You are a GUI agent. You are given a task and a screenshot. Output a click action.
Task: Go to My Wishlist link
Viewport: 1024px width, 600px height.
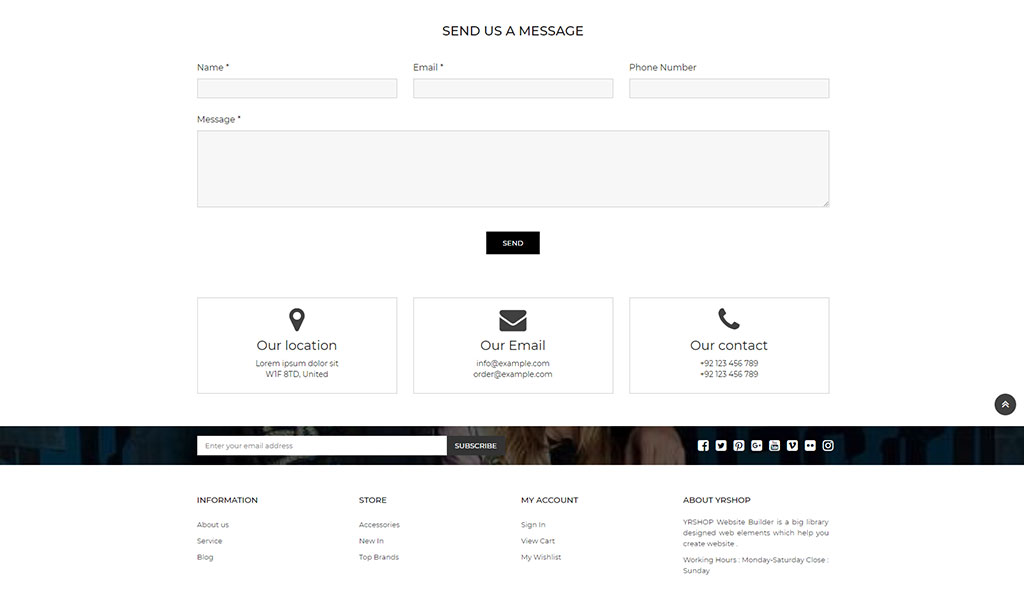pos(541,557)
